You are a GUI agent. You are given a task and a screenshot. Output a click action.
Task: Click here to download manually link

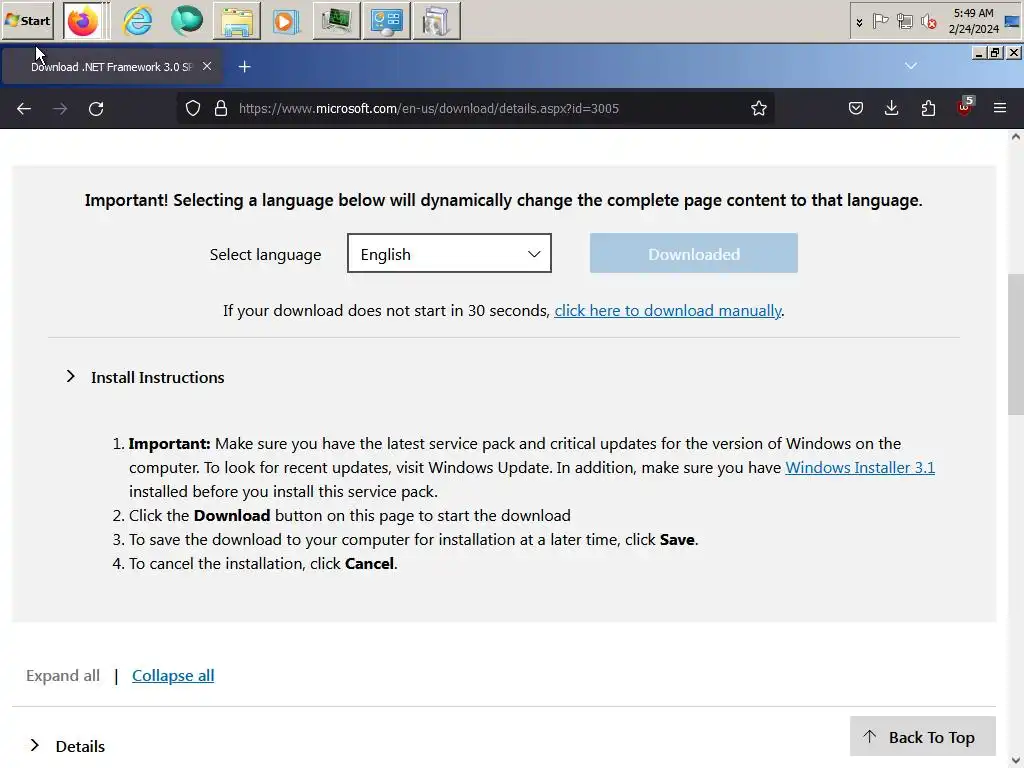pos(667,311)
